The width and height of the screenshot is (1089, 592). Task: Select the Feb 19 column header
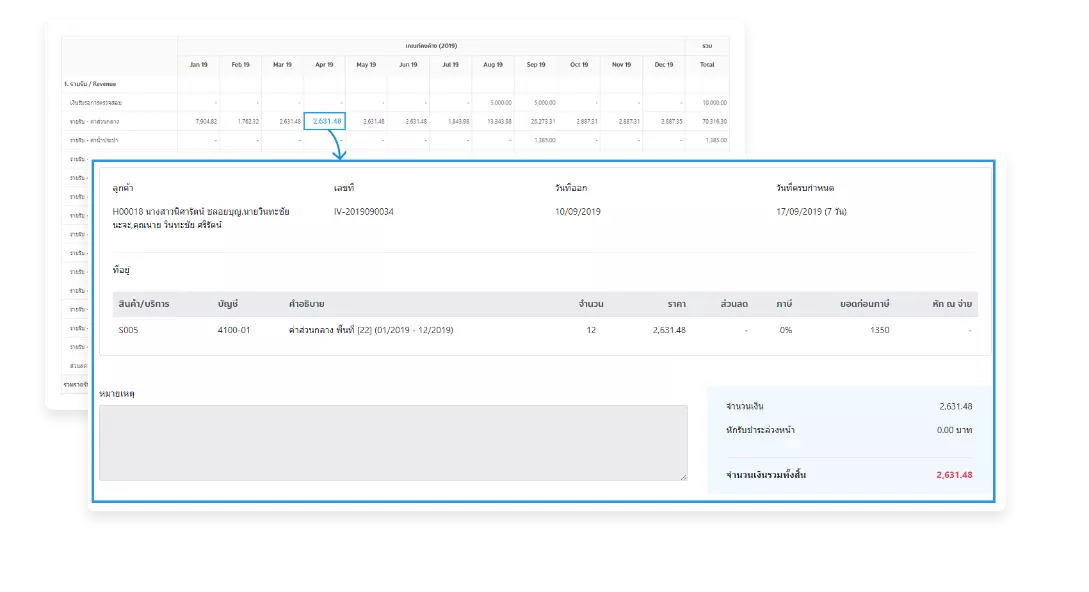pos(240,65)
